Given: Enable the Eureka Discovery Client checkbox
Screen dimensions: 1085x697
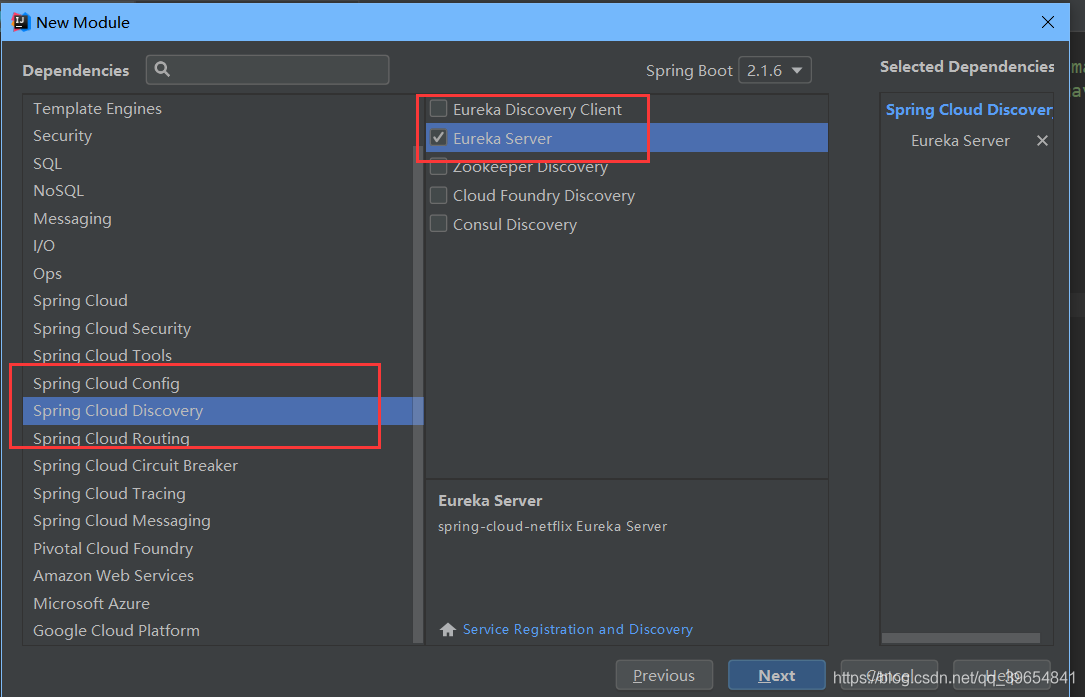Looking at the screenshot, I should [439, 109].
